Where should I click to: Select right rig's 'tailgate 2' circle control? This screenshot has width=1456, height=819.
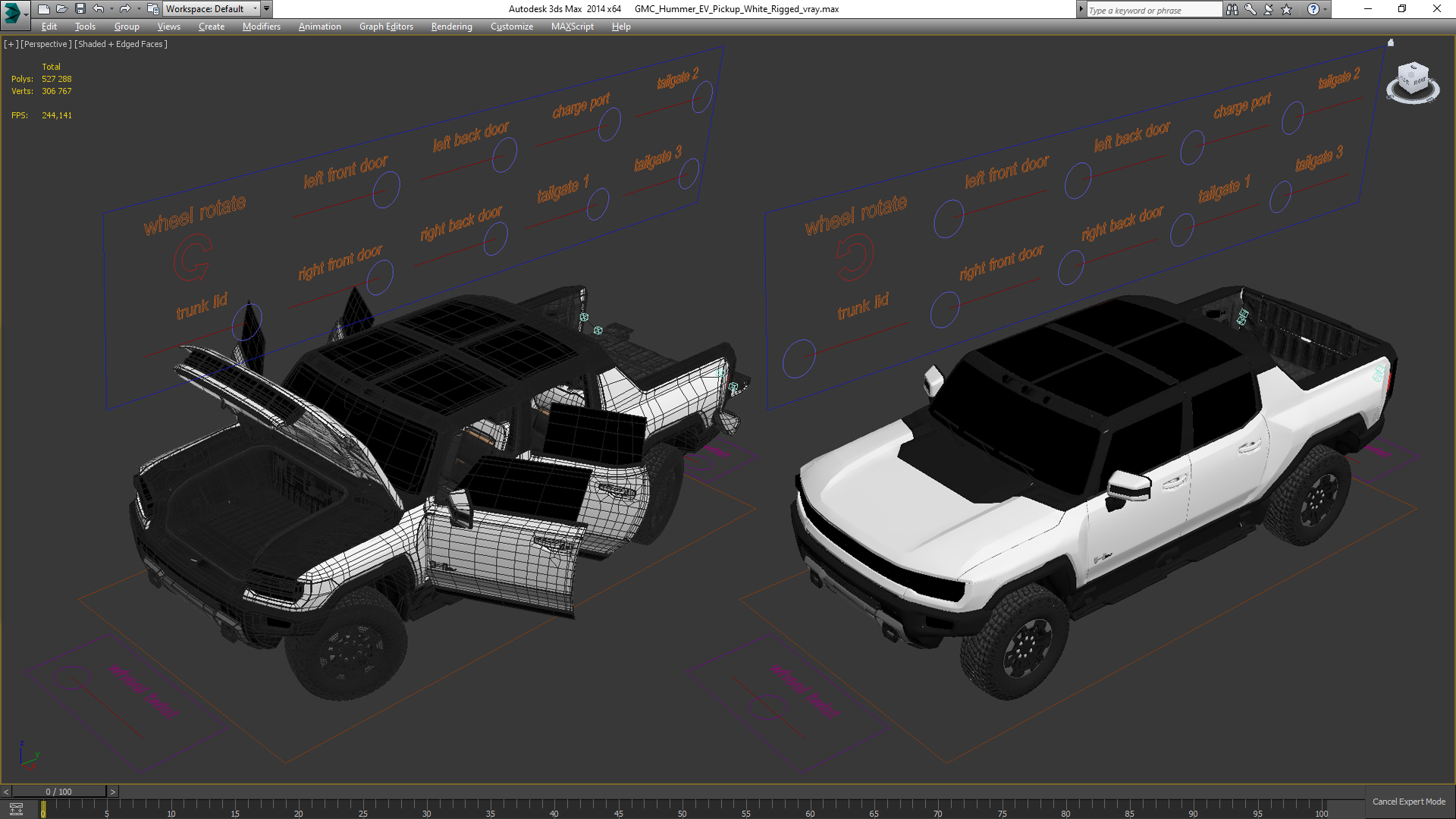coord(1292,118)
